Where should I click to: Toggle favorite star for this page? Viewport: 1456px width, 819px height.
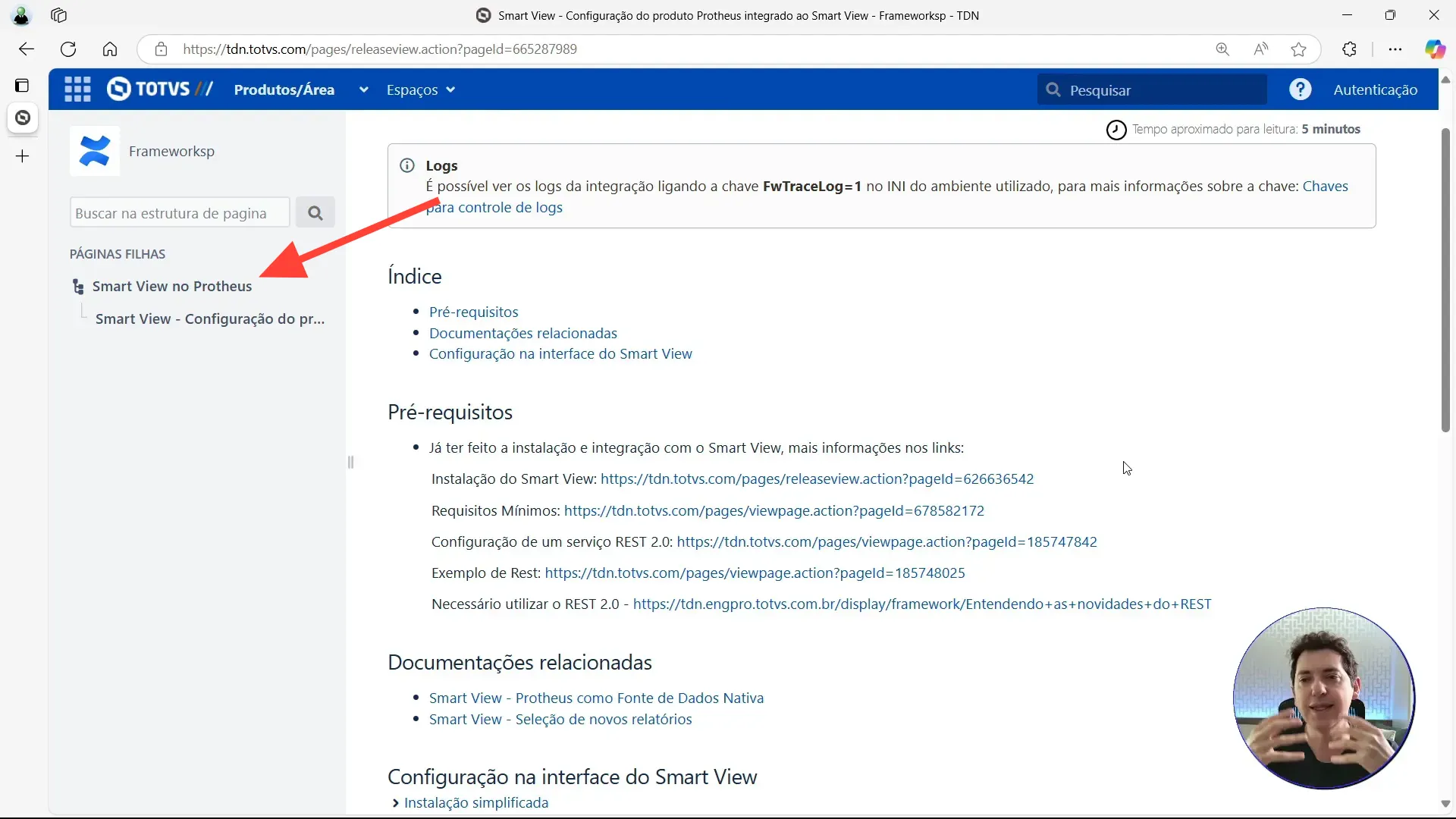[x=1299, y=49]
